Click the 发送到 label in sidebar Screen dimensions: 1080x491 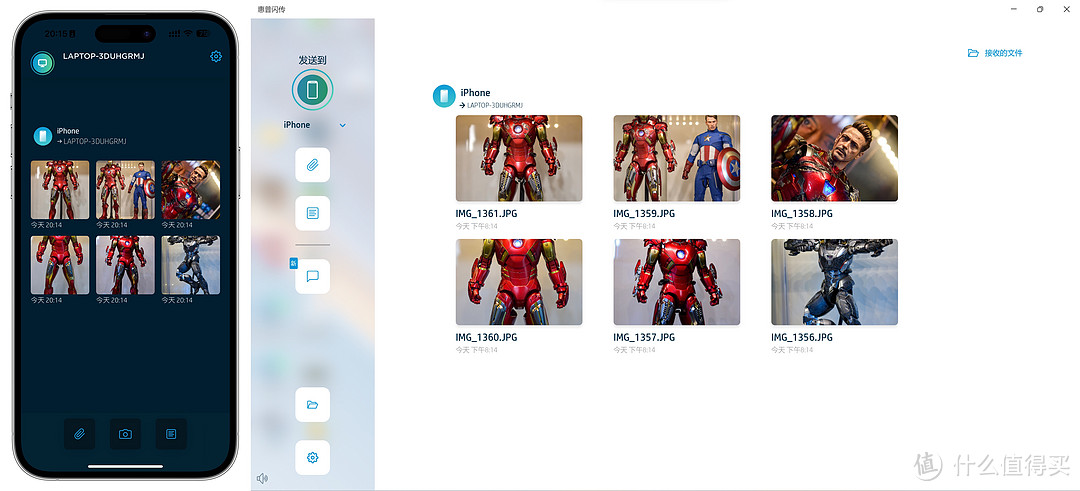(x=312, y=61)
